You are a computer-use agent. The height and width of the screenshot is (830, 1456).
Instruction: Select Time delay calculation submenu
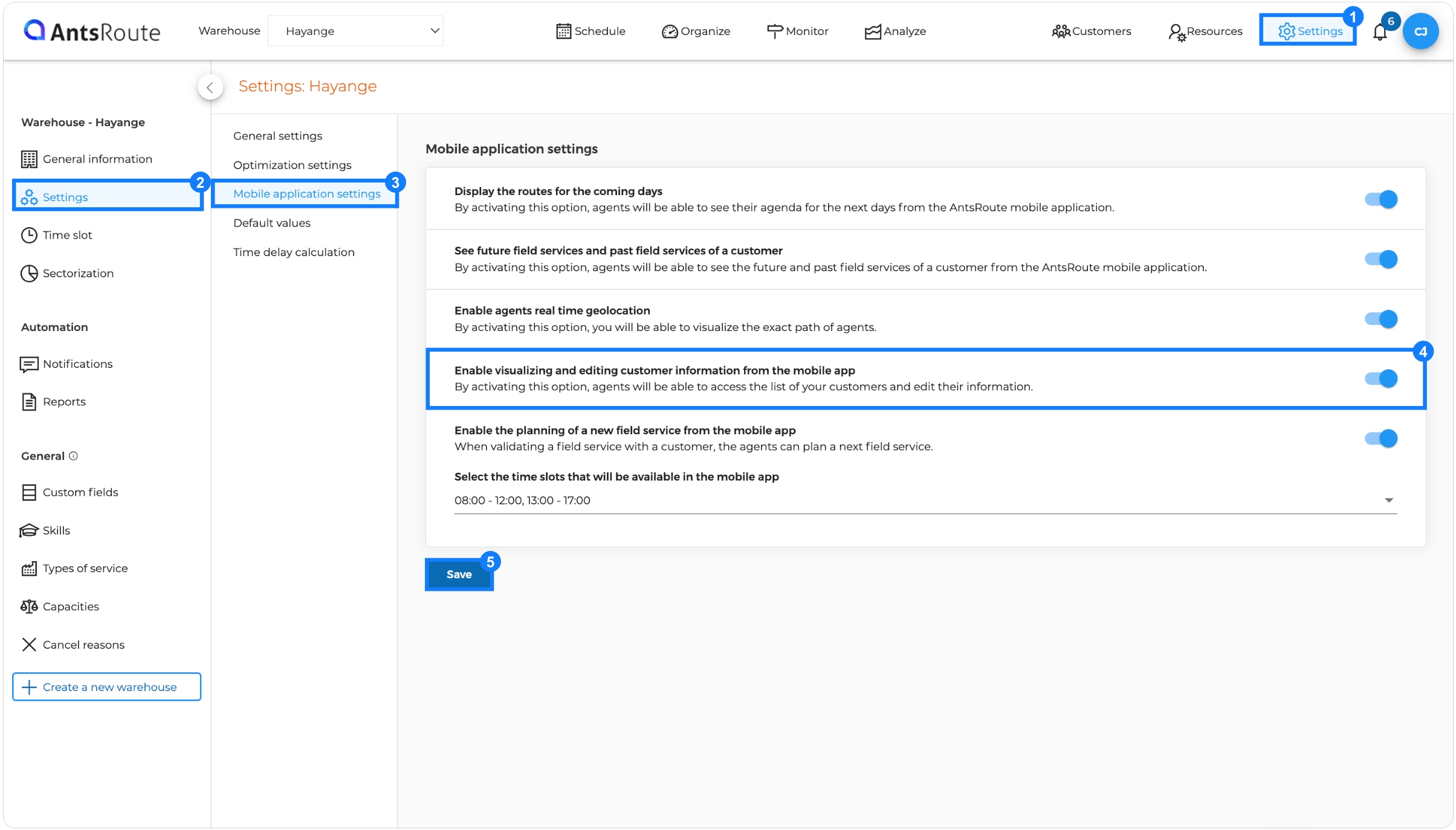click(x=294, y=252)
